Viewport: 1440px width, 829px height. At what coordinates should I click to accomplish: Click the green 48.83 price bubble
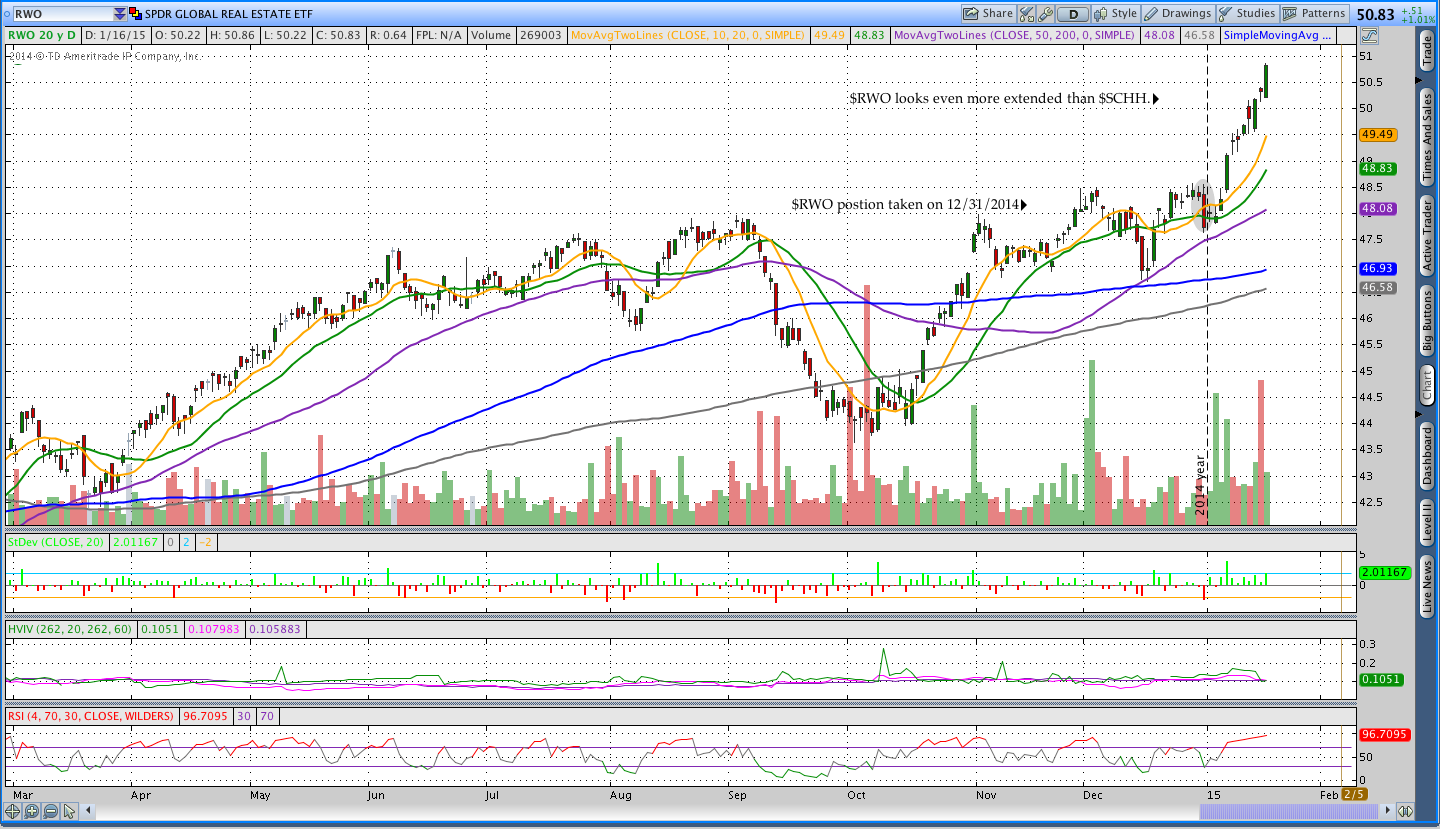click(1378, 169)
